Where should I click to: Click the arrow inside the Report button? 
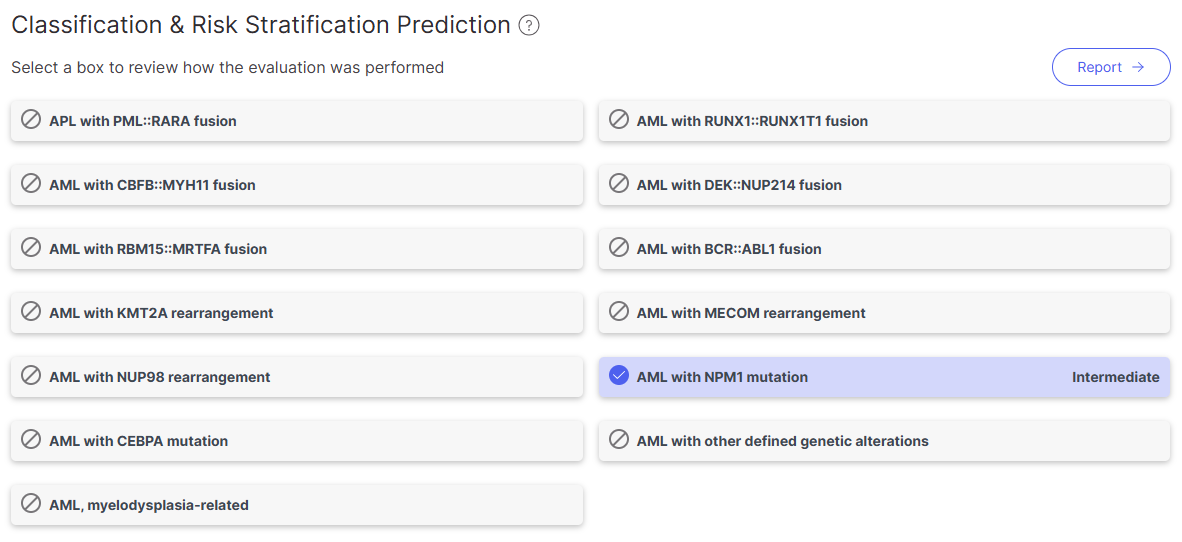[x=1138, y=67]
